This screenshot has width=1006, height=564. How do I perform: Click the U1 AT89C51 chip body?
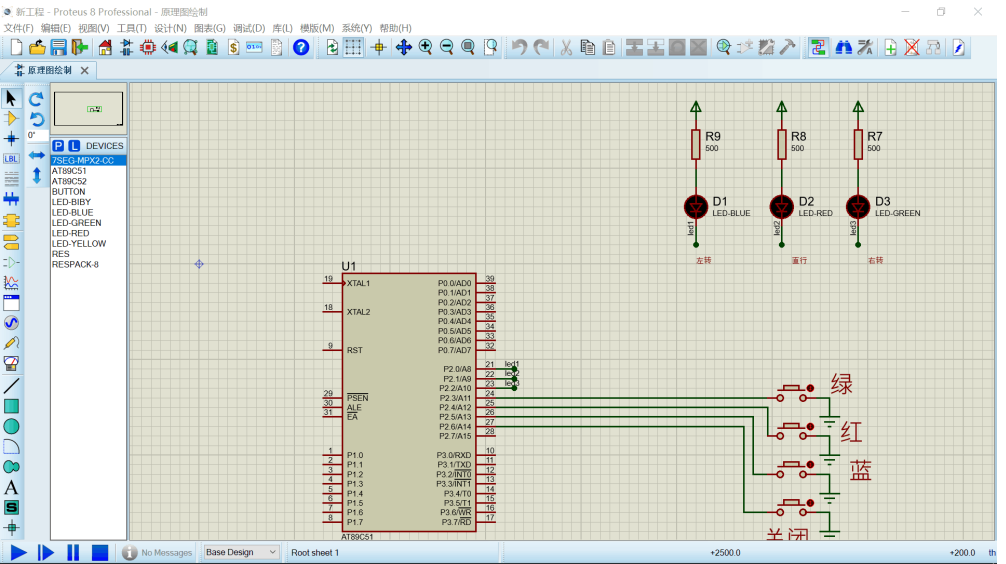pyautogui.click(x=409, y=402)
